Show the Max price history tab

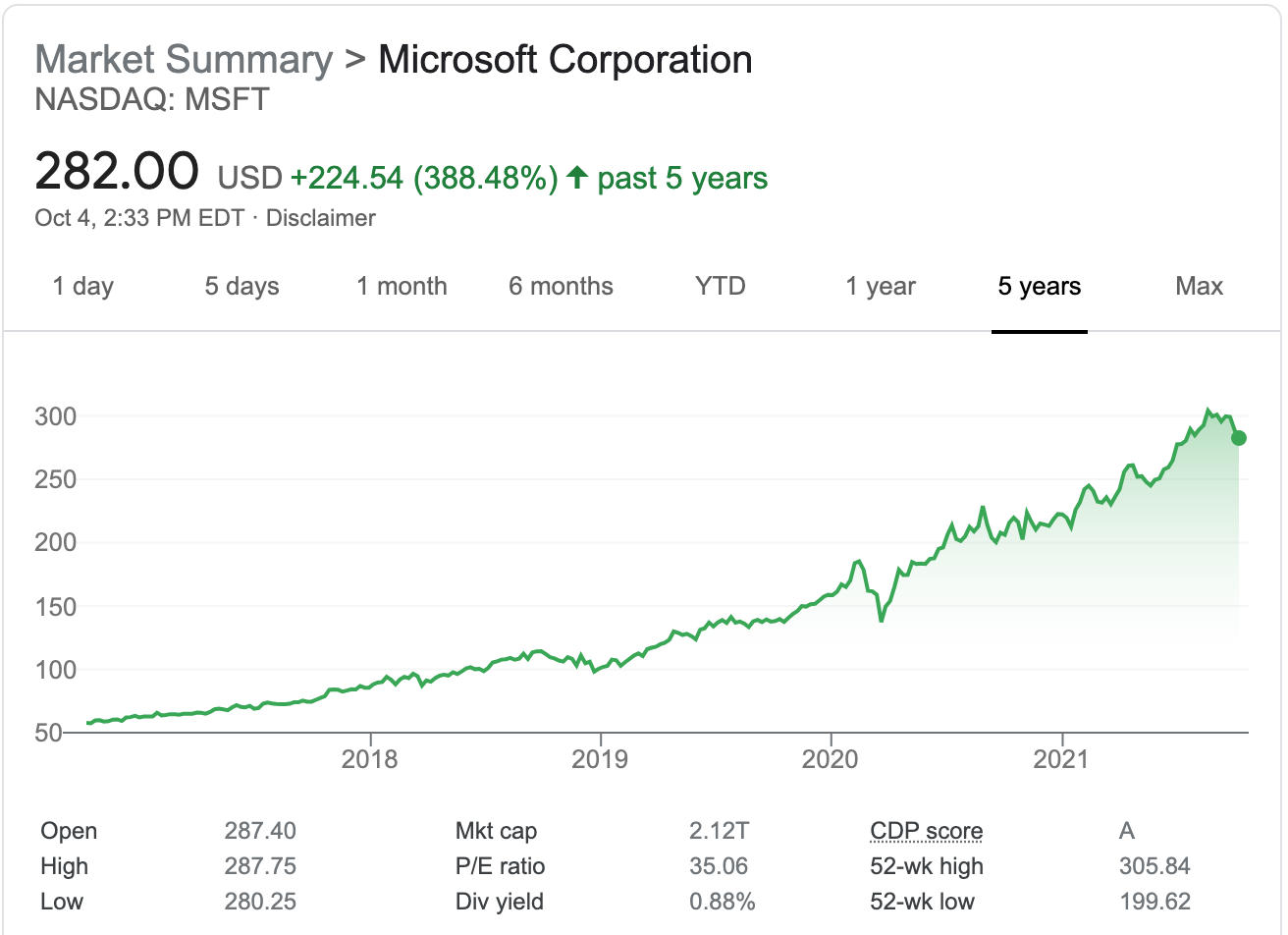point(1199,287)
